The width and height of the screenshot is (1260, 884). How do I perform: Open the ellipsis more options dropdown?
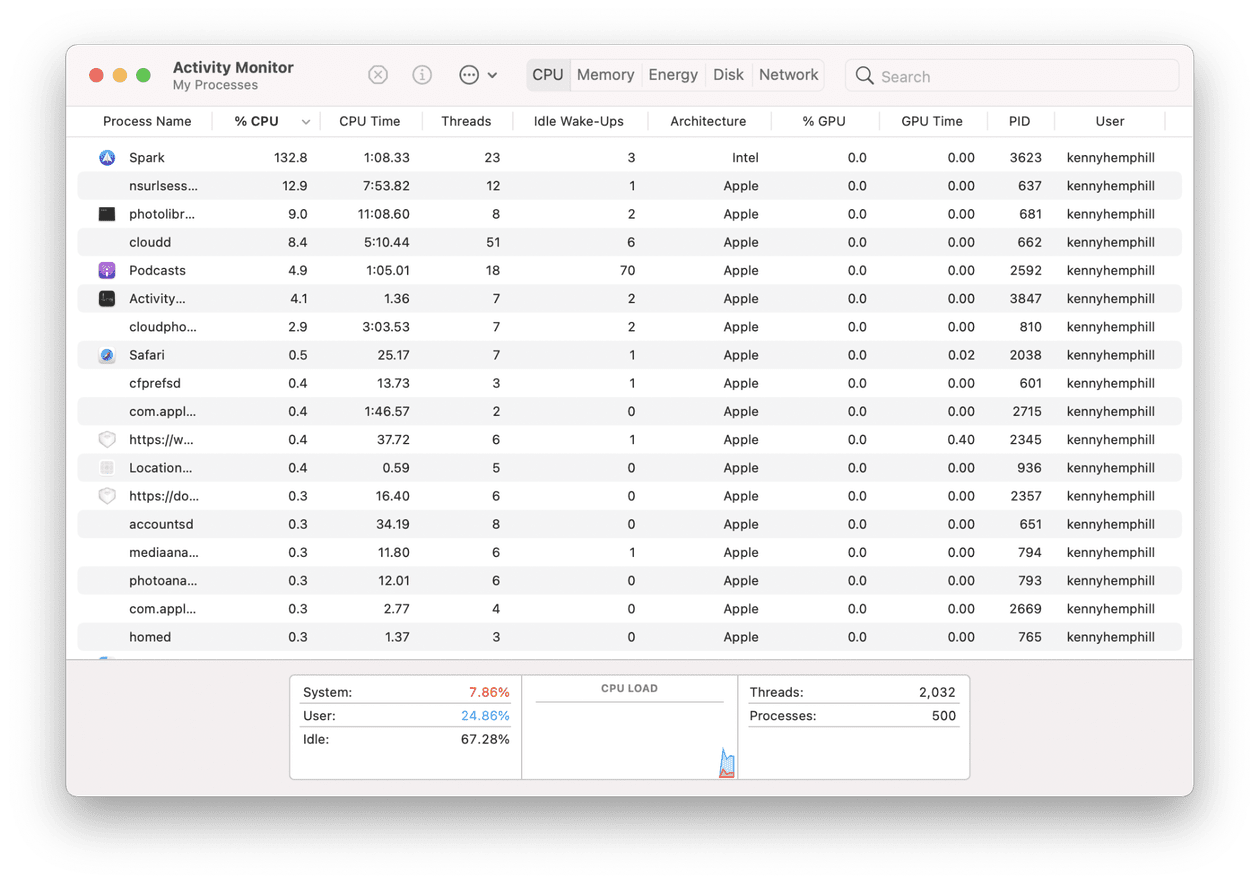[x=478, y=75]
